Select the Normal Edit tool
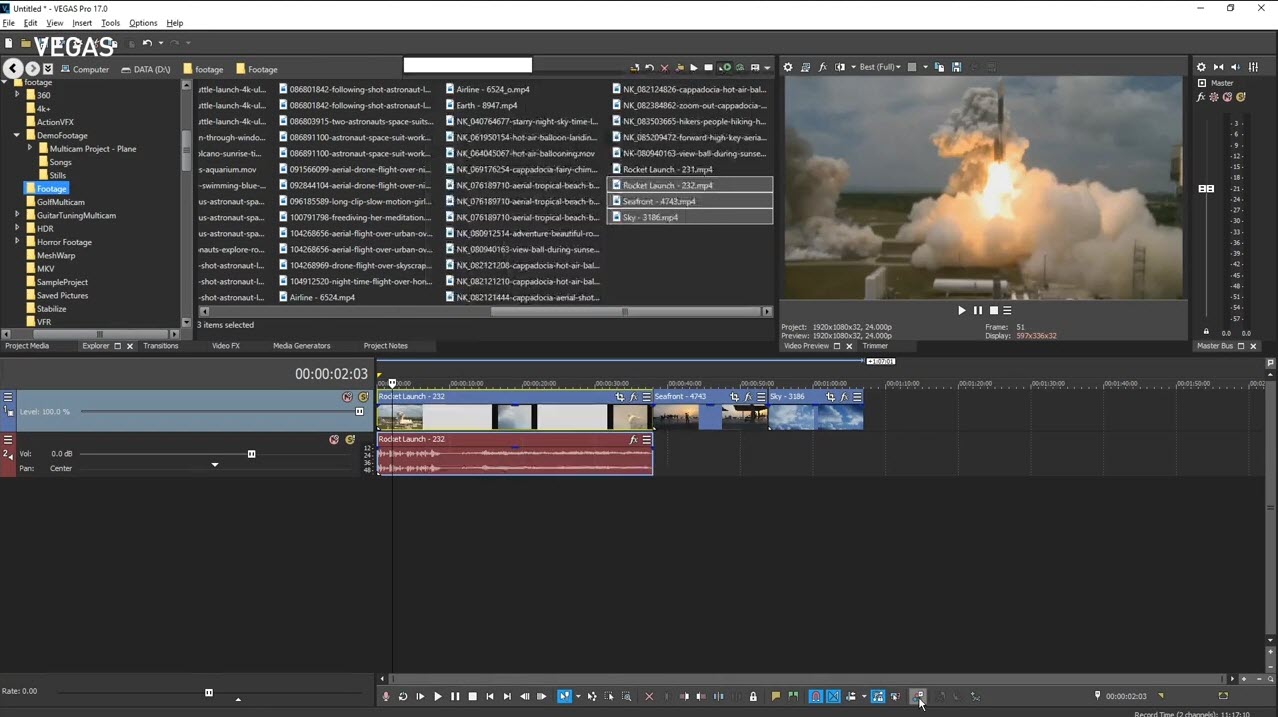Screen dimensions: 1278x717 click(x=565, y=696)
